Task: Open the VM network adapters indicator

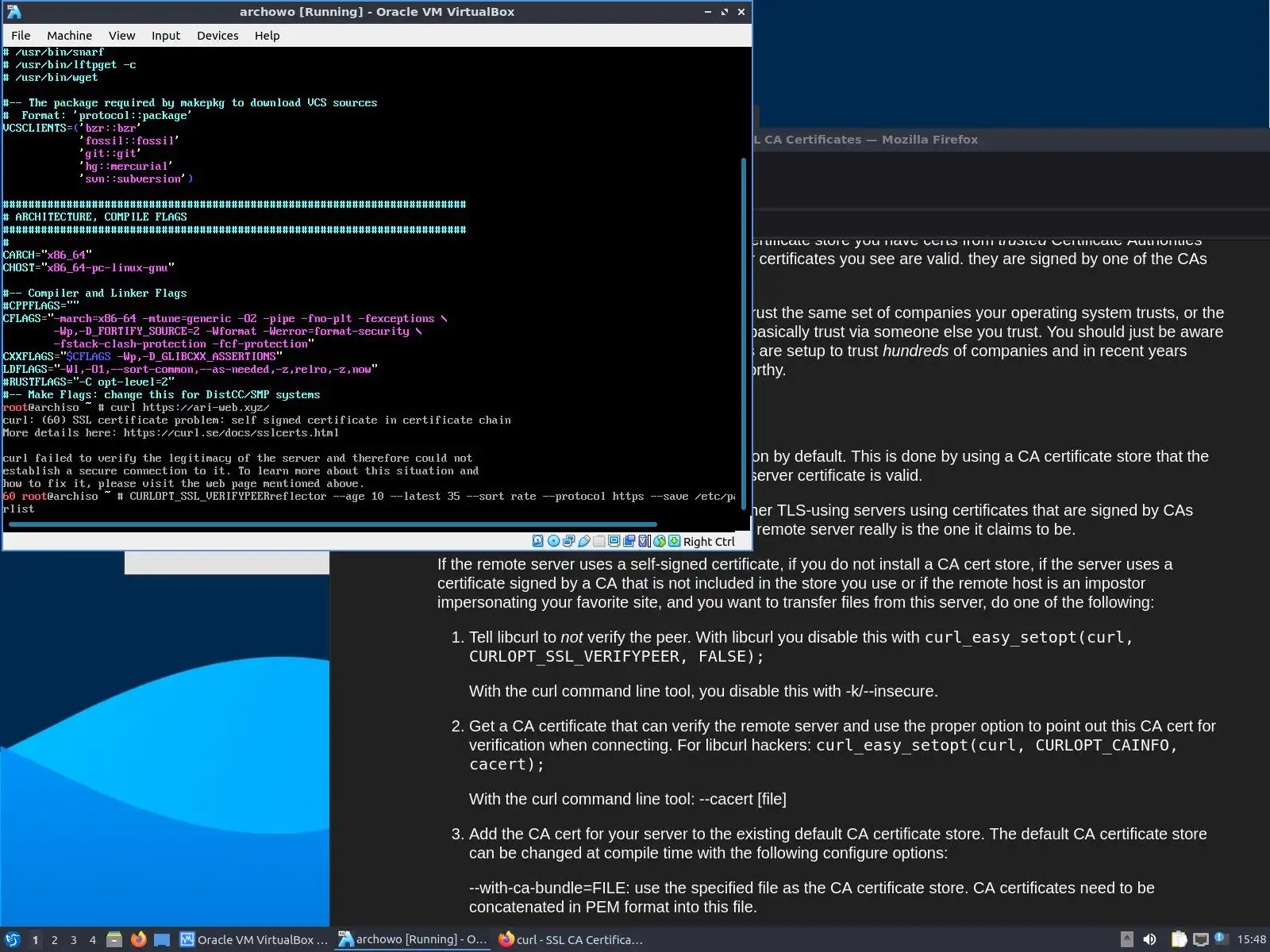Action: point(568,541)
